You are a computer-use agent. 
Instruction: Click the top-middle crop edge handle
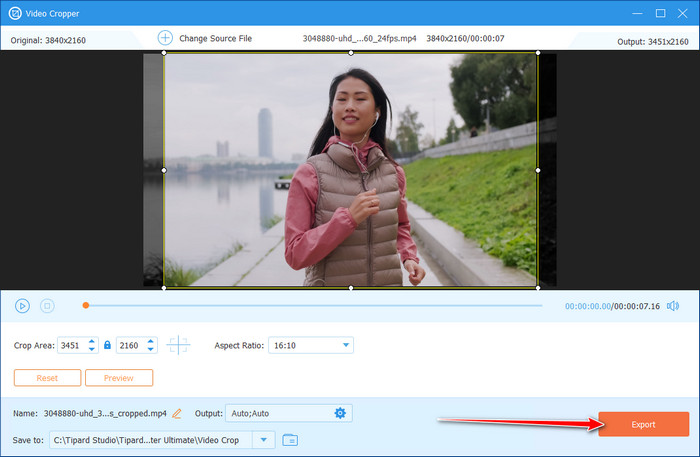351,53
